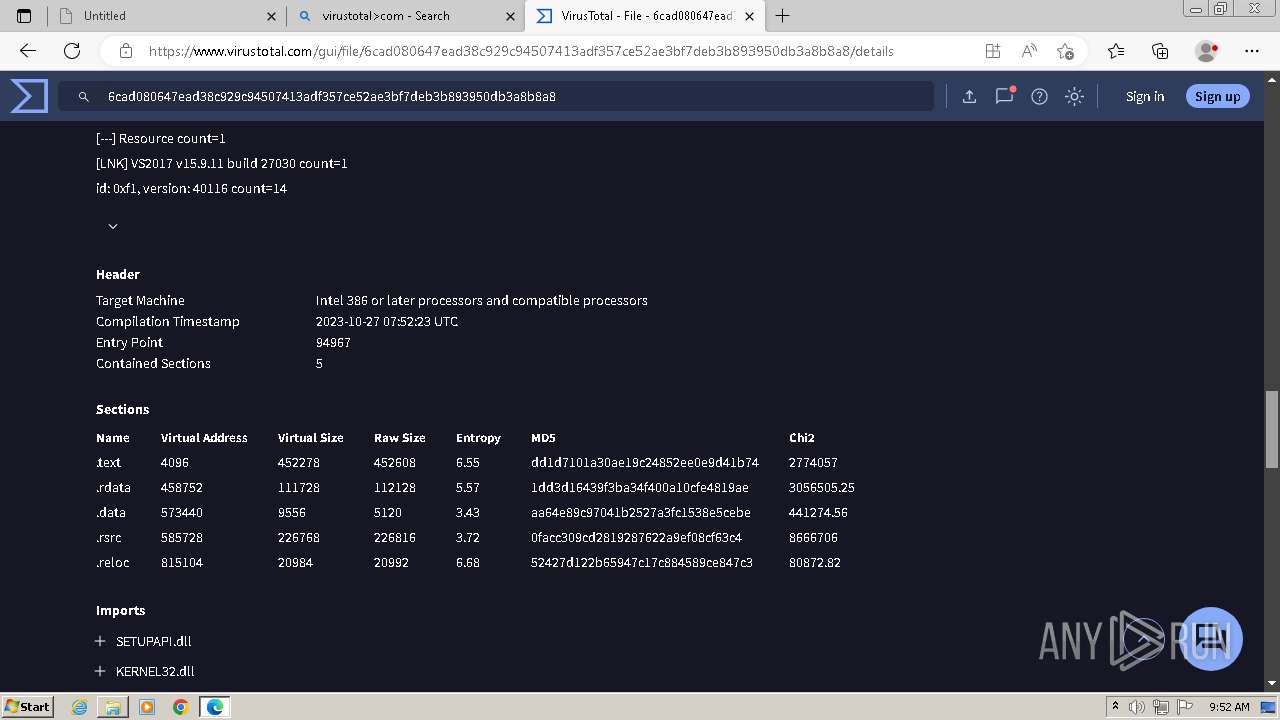Click the Entropy column header
The height and width of the screenshot is (720, 1280).
pyautogui.click(x=478, y=438)
